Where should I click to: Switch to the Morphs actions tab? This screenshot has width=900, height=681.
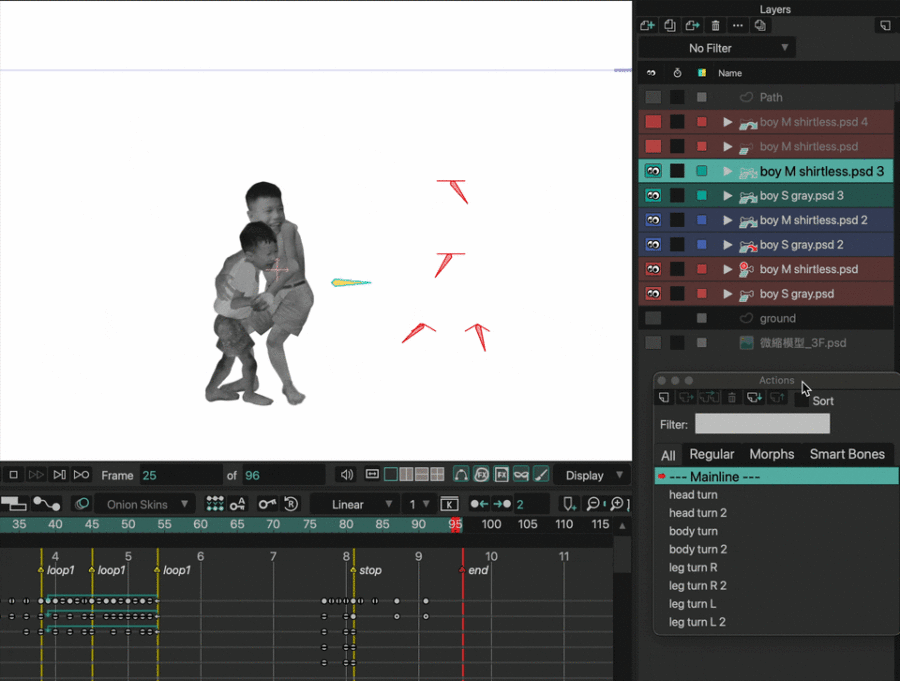(x=772, y=454)
